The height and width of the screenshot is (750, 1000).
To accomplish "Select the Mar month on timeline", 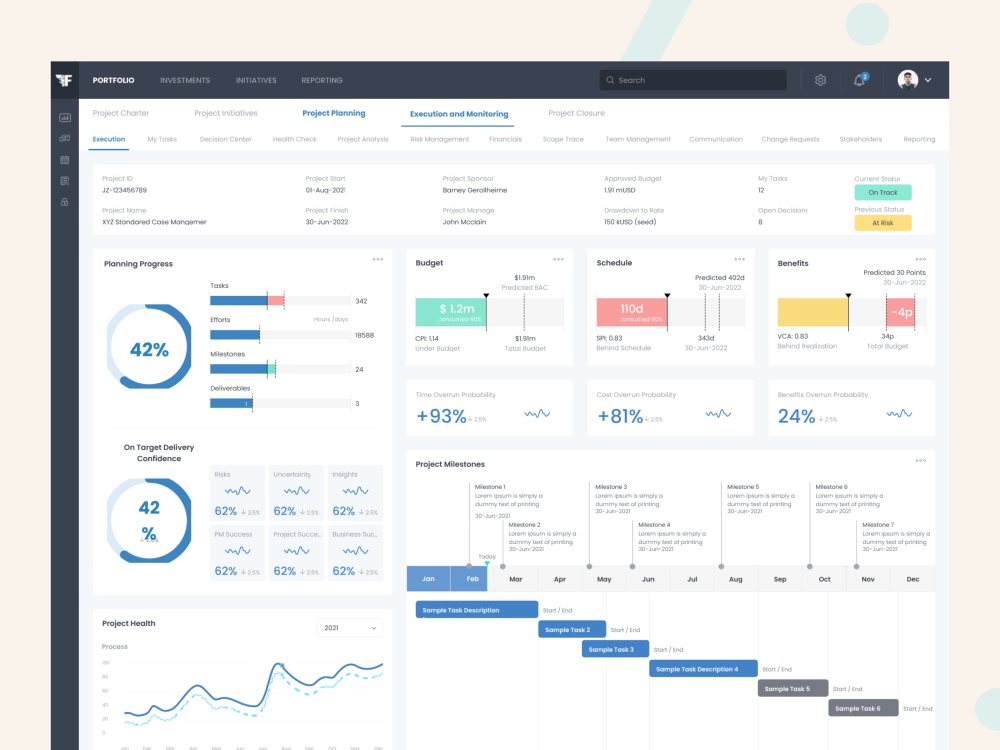I will coord(515,579).
